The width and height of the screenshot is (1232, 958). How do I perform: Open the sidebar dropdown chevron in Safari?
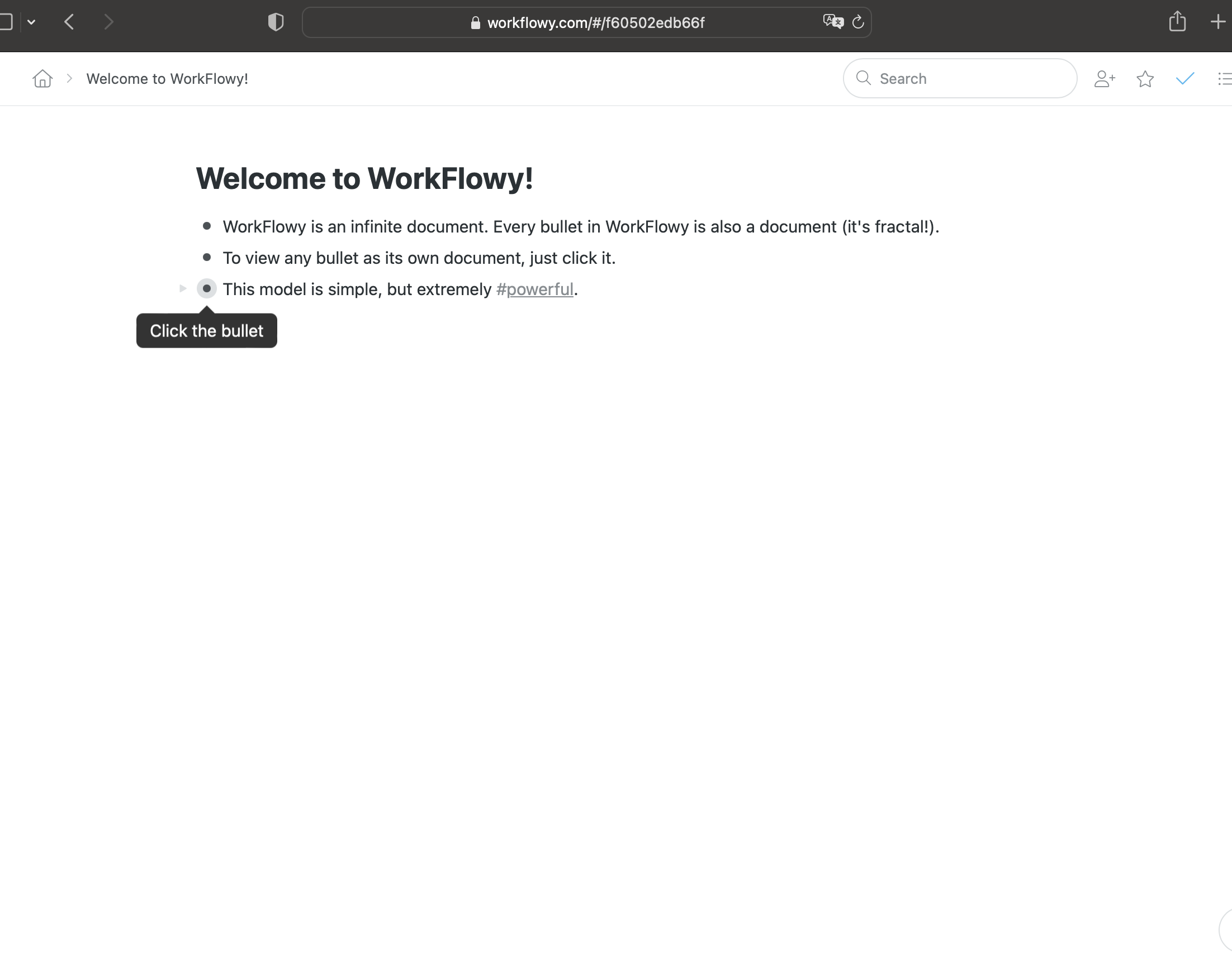[x=32, y=22]
